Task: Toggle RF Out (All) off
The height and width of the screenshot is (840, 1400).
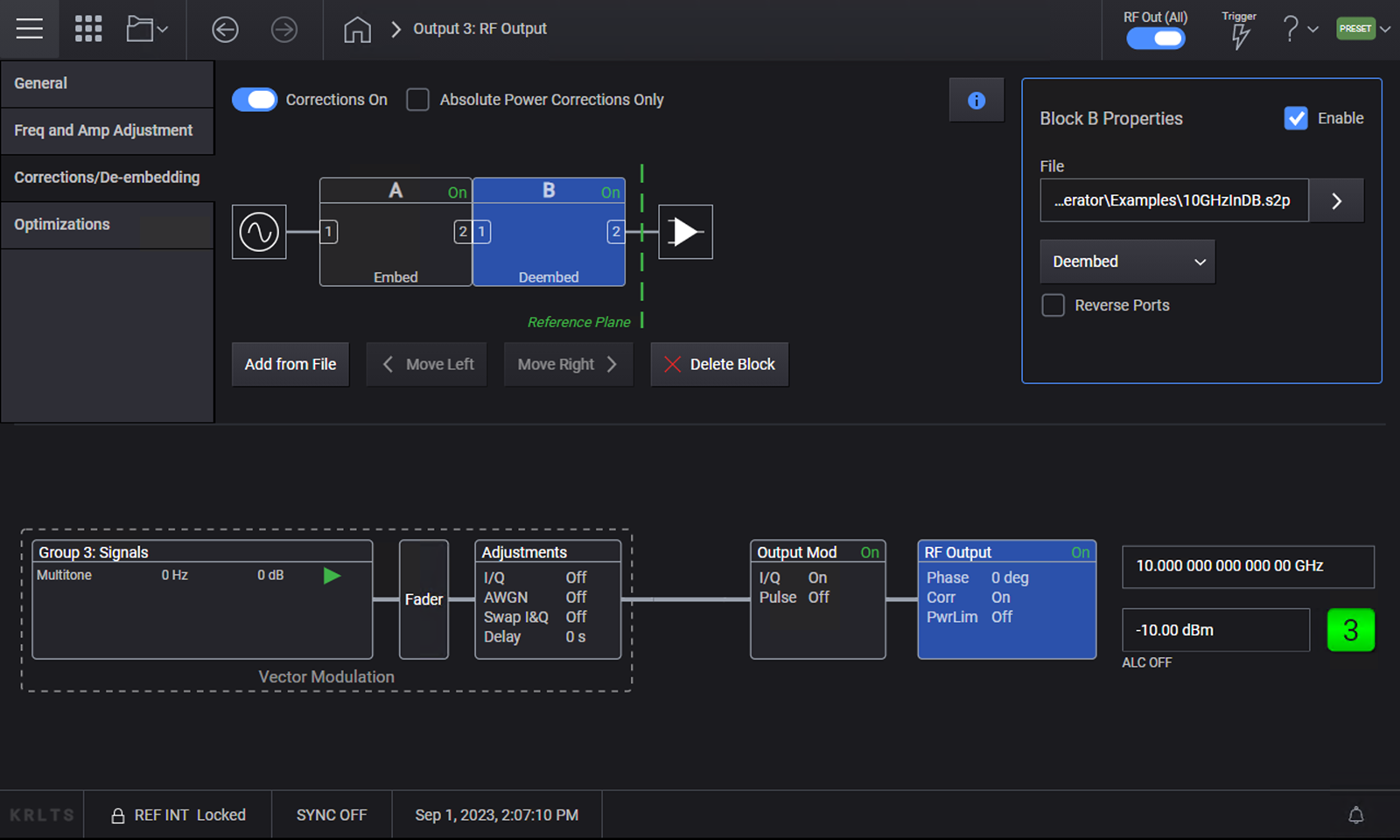Action: pos(1155,38)
